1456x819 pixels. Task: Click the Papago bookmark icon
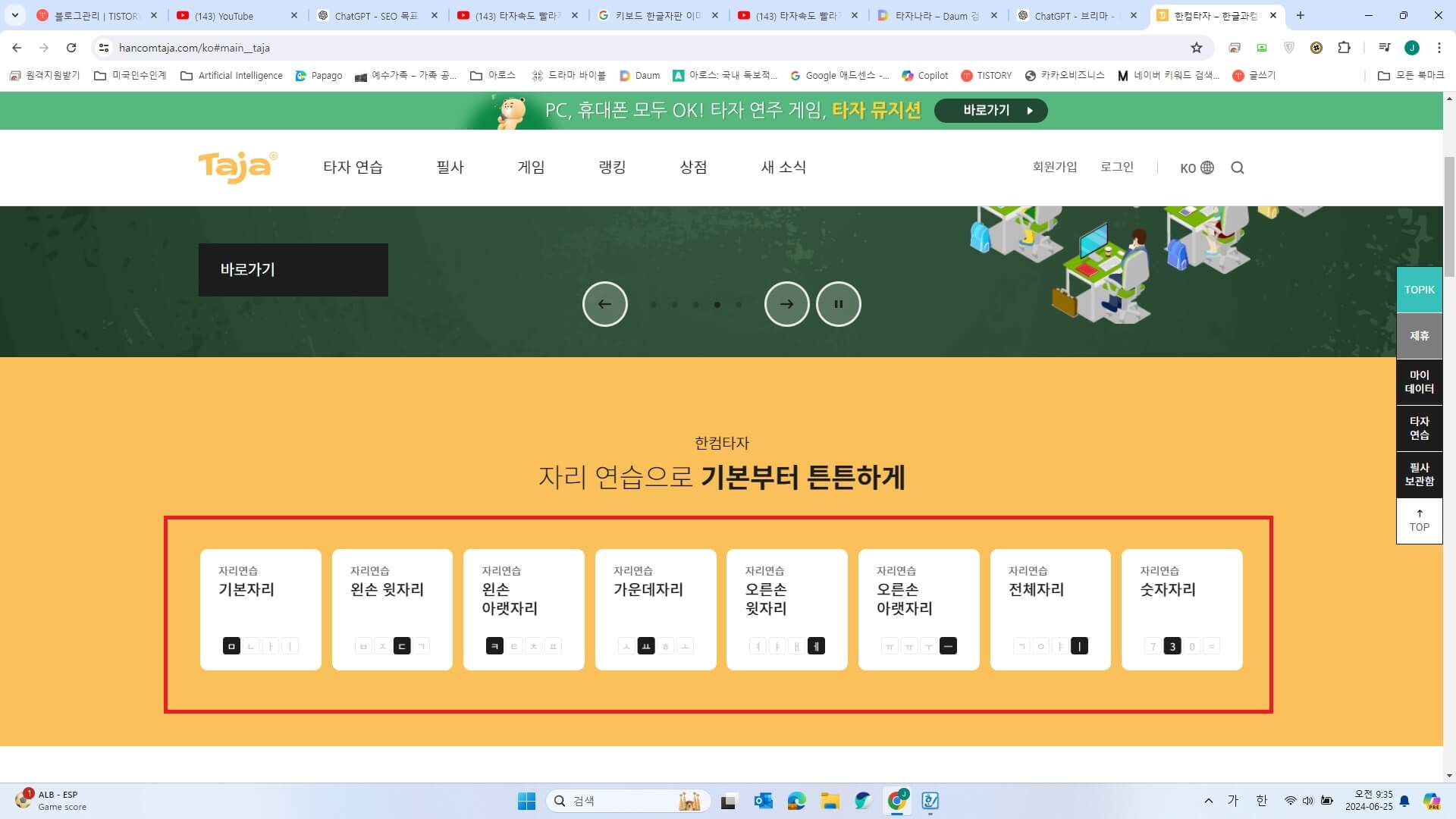pyautogui.click(x=302, y=75)
